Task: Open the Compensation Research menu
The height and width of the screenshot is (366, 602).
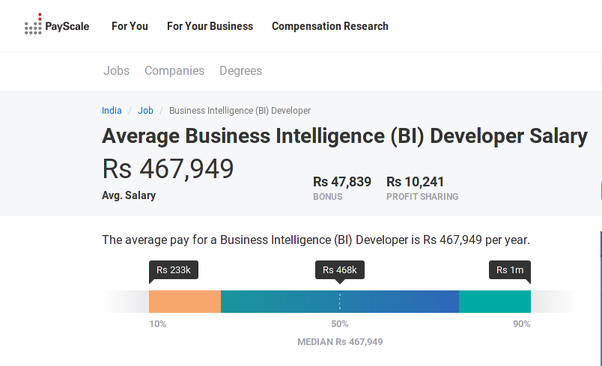Action: (x=330, y=26)
